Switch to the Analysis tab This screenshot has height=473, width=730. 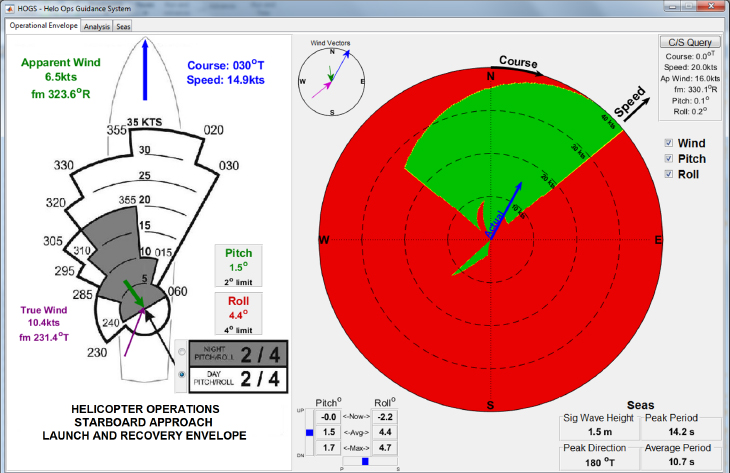97,27
